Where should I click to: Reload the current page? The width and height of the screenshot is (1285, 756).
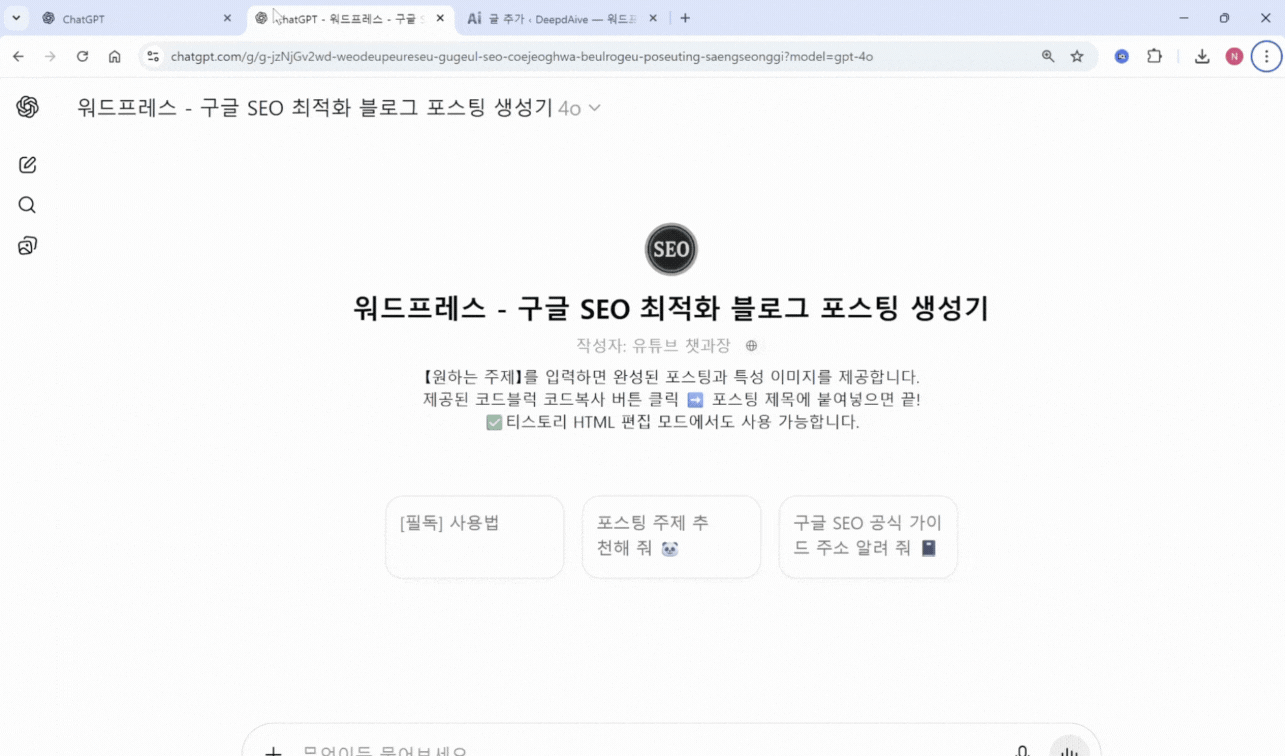point(82,57)
